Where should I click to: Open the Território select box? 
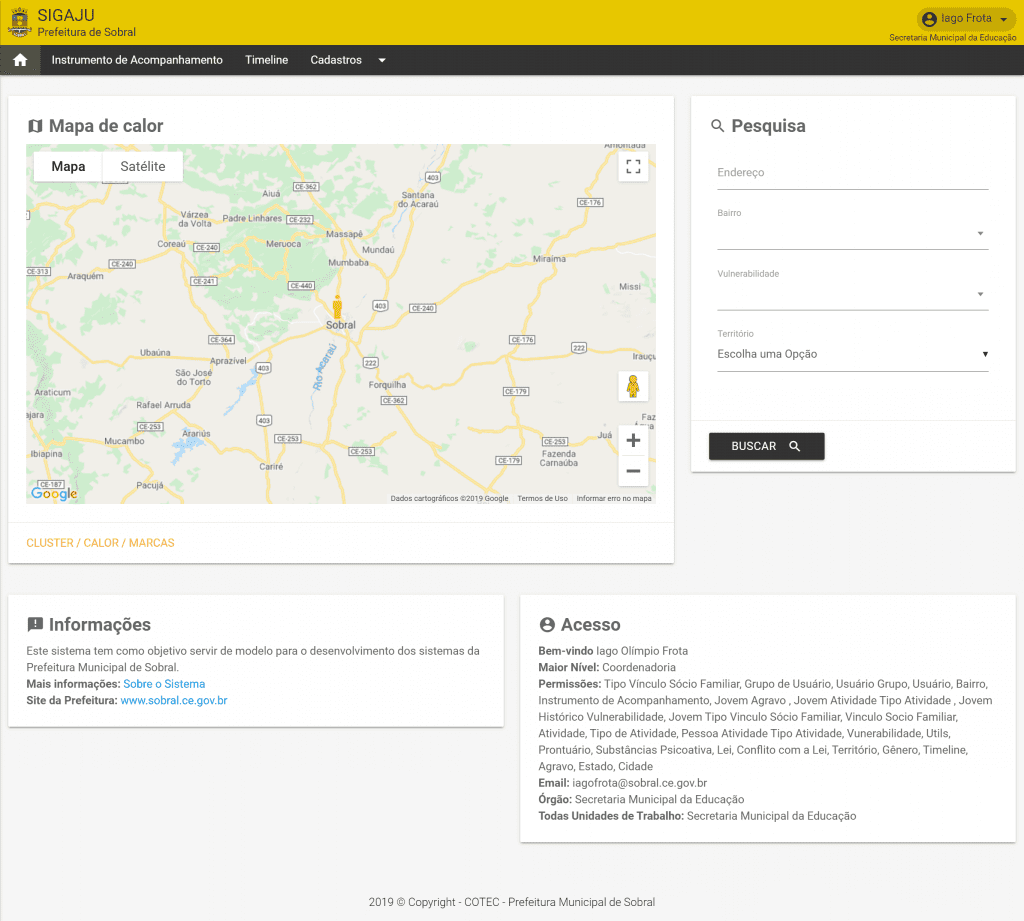click(x=852, y=354)
